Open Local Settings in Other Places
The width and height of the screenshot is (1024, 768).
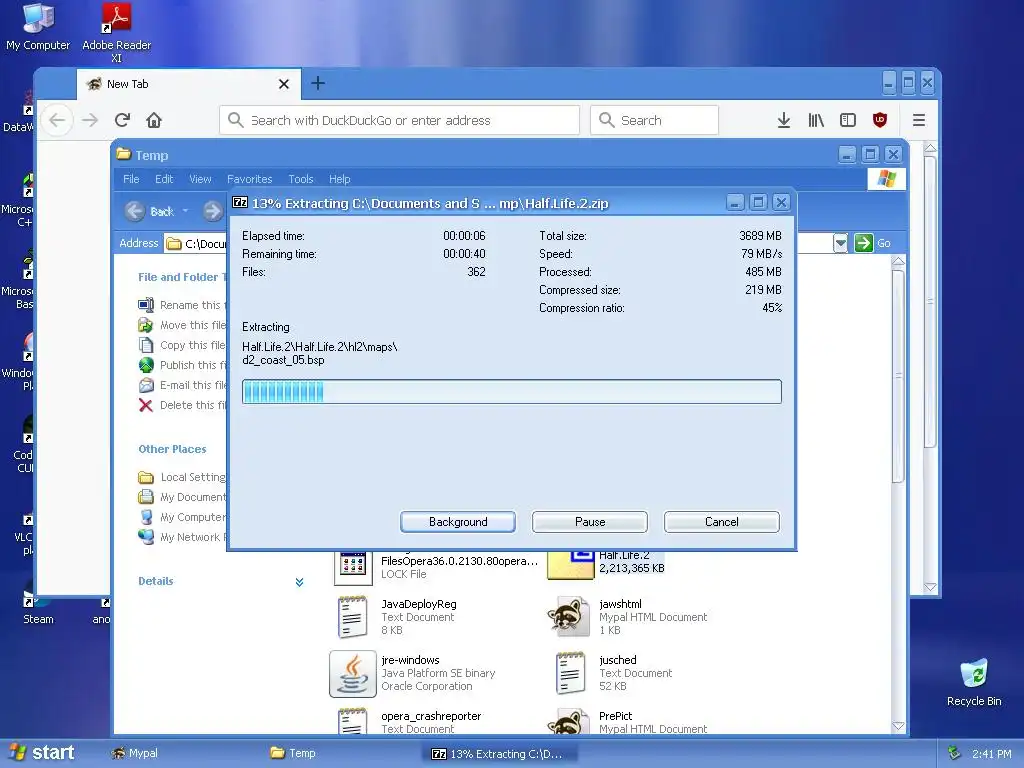[x=182, y=477]
